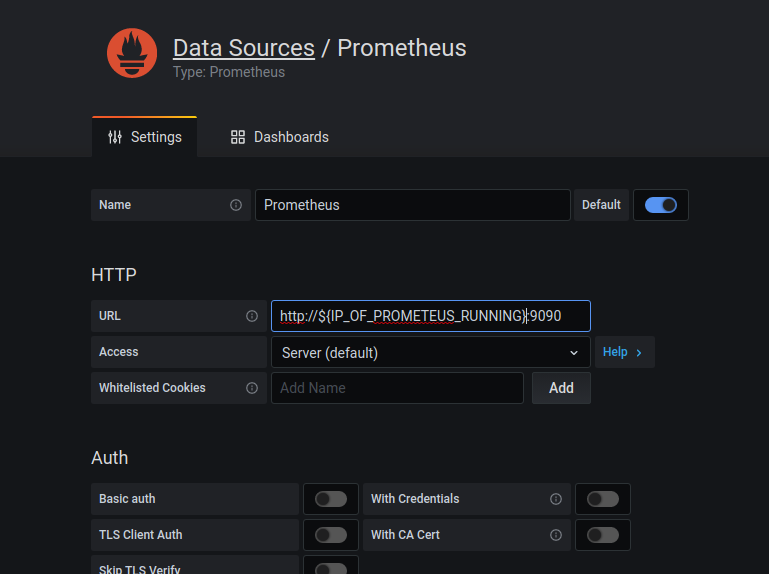Click the With CA Cert info icon
769x574 pixels.
tap(556, 535)
